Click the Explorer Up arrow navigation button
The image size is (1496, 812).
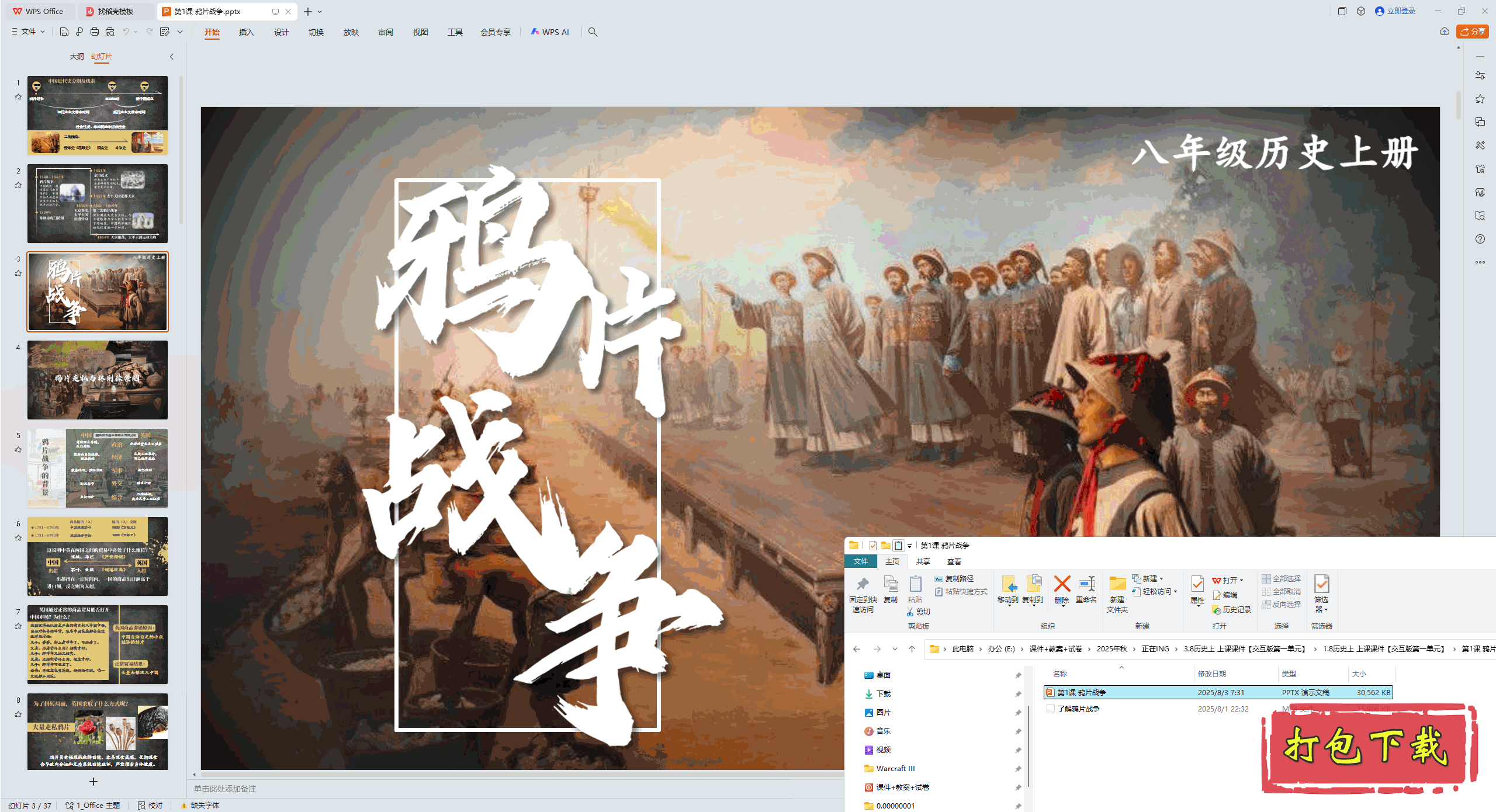912,649
